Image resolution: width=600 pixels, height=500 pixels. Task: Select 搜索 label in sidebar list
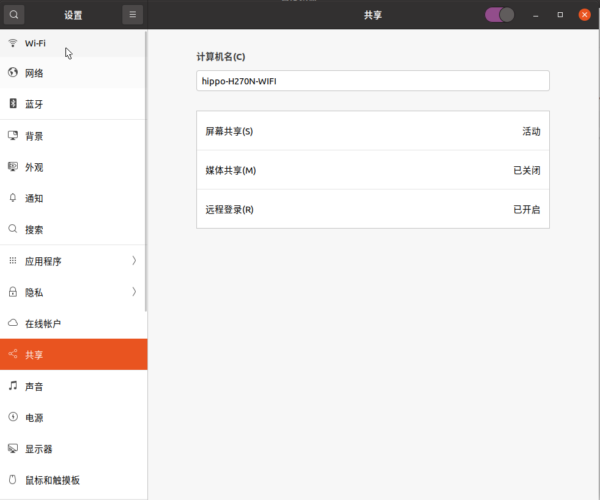(x=34, y=230)
